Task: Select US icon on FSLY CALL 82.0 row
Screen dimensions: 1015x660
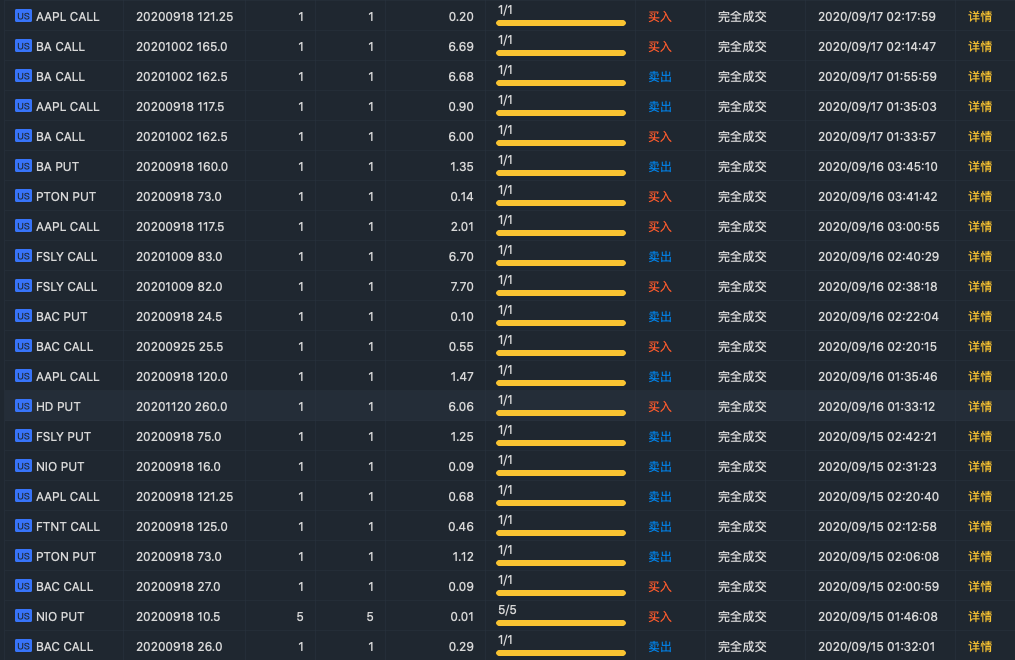Action: (23, 286)
